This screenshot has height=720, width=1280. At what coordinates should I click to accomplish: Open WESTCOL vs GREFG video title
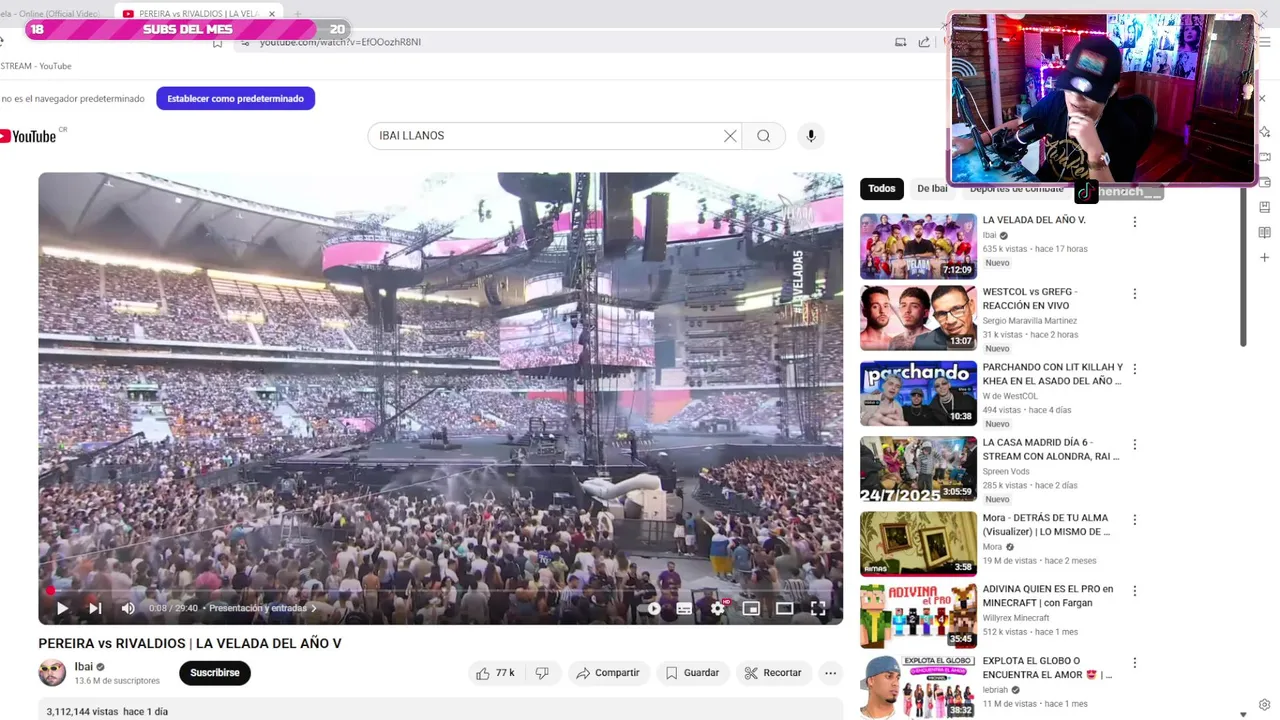[x=1030, y=299]
